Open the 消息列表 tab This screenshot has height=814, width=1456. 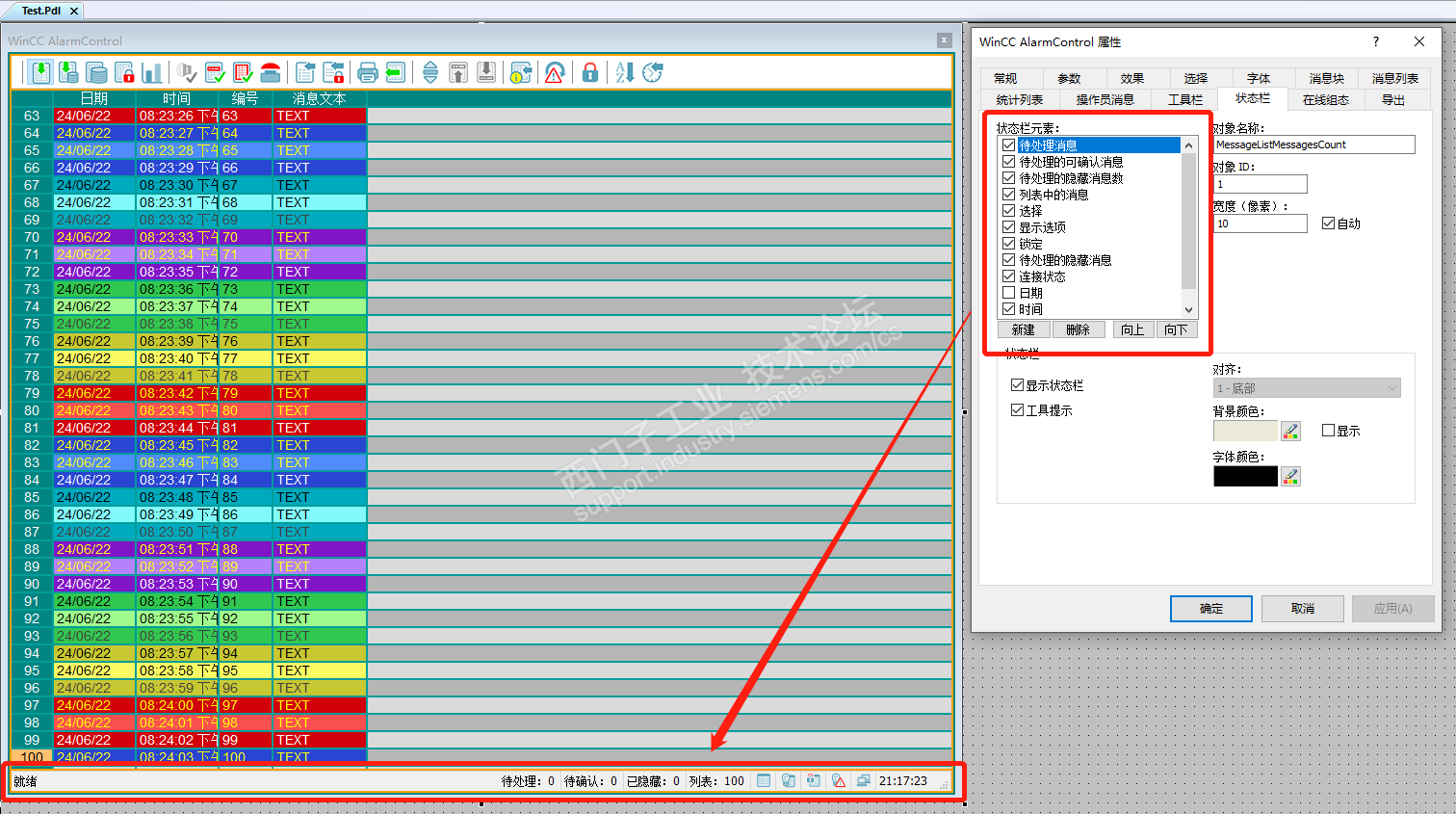1395,78
